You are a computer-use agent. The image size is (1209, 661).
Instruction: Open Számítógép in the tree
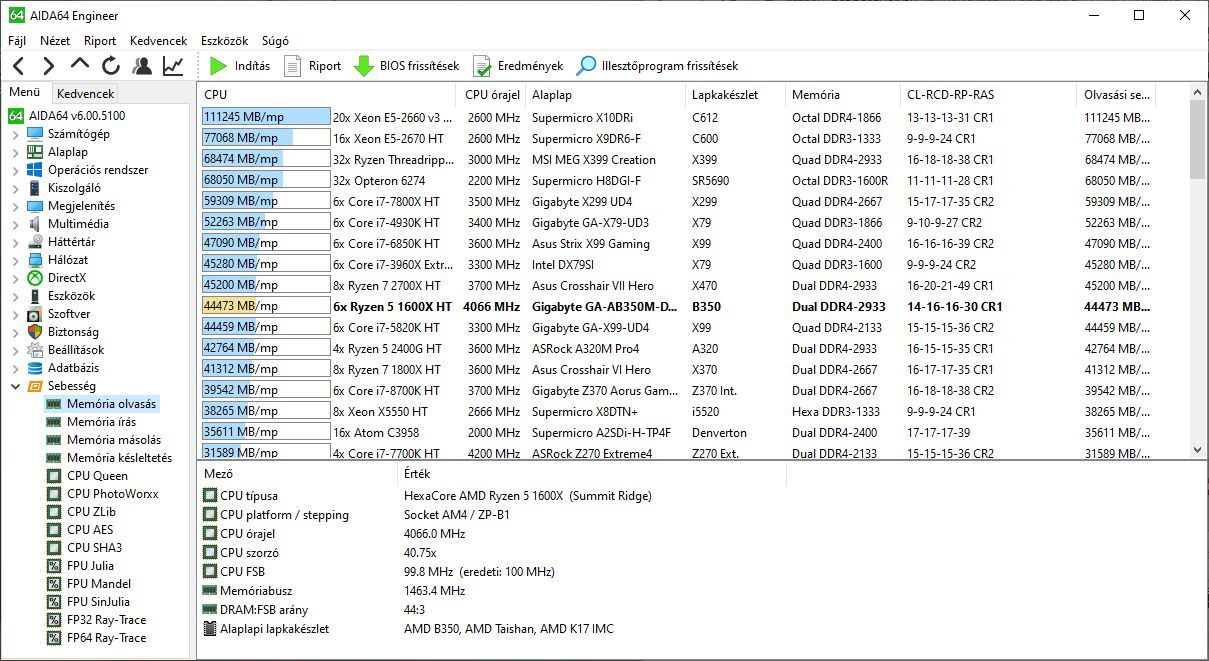(78, 133)
